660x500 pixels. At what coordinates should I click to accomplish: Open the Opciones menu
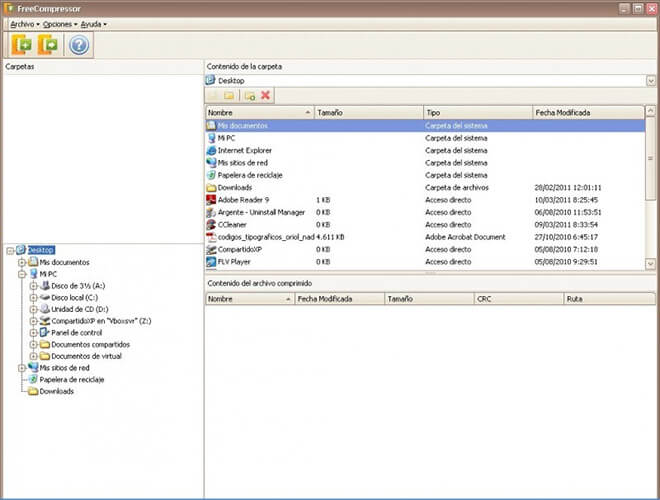tap(60, 24)
